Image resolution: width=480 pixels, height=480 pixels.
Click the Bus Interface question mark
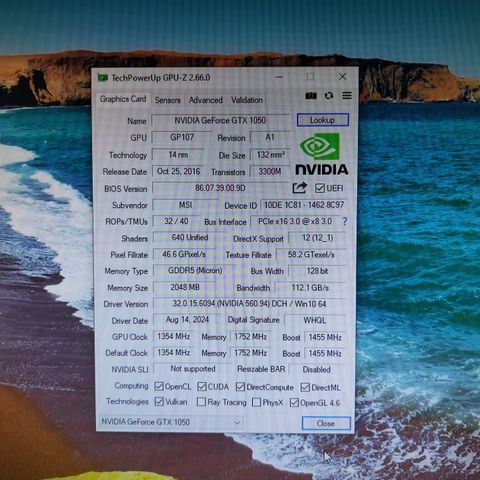pyautogui.click(x=345, y=221)
